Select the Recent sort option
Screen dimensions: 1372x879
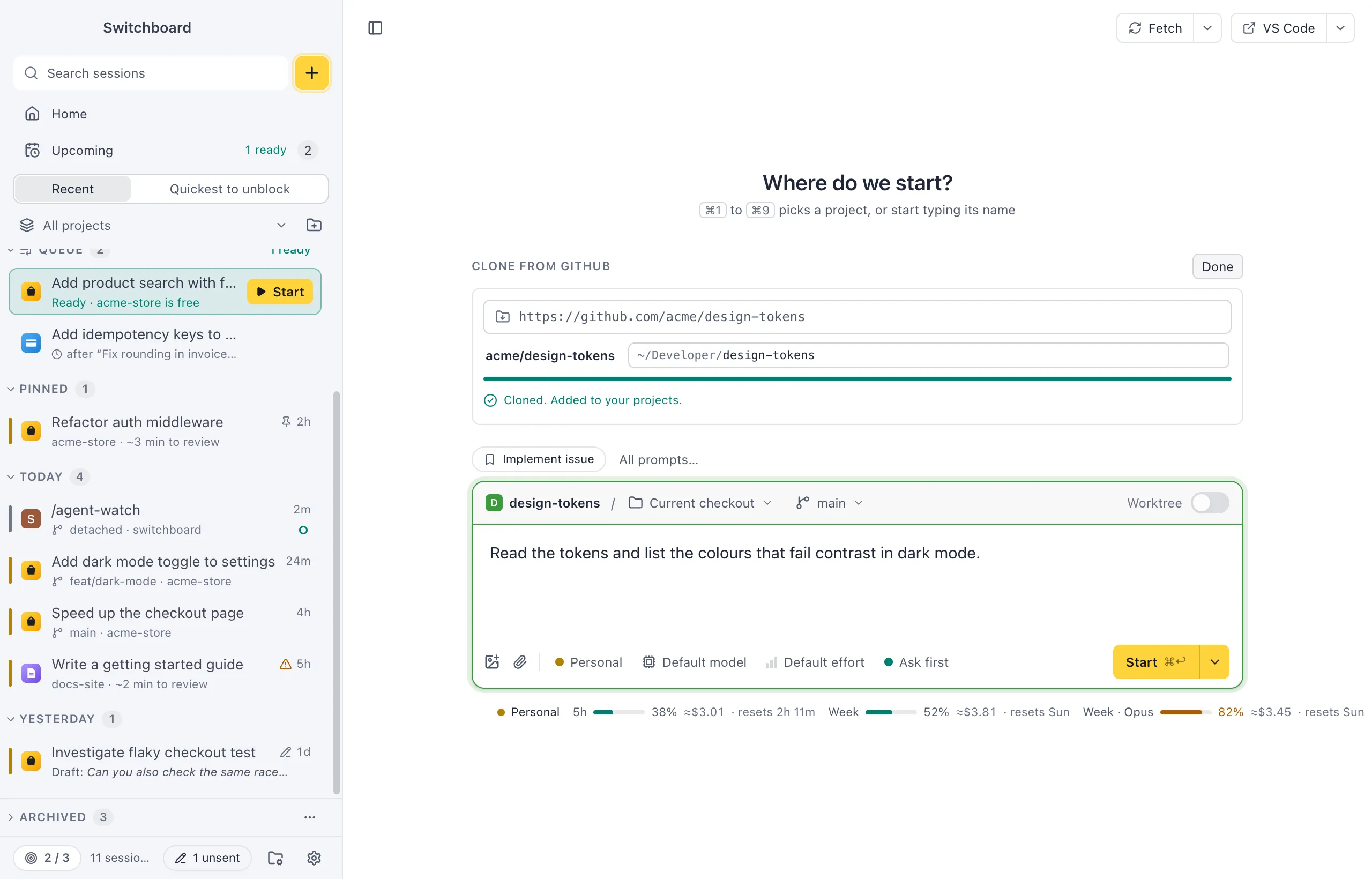(x=72, y=189)
